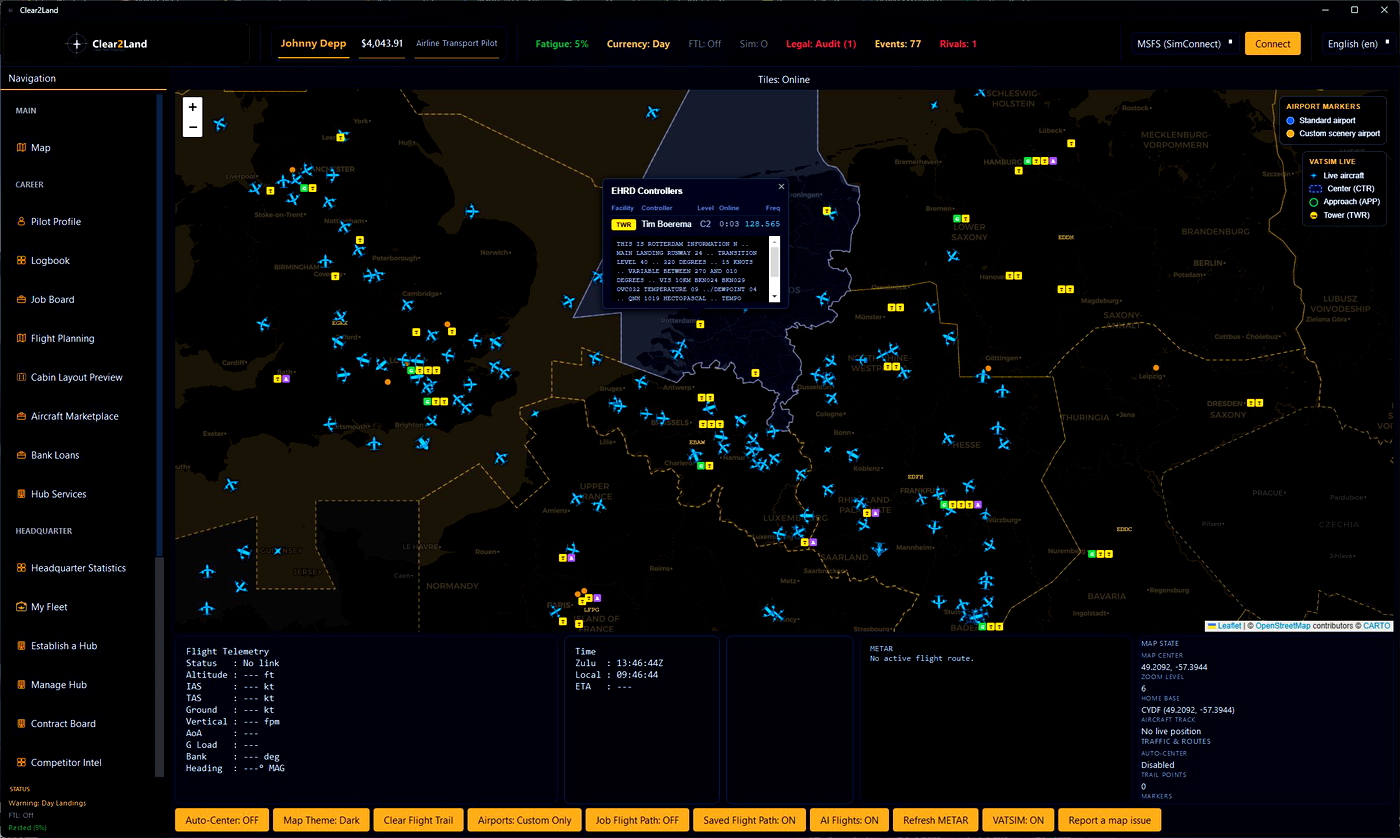
Task: Open Manage Hub page
Action: (x=51, y=686)
